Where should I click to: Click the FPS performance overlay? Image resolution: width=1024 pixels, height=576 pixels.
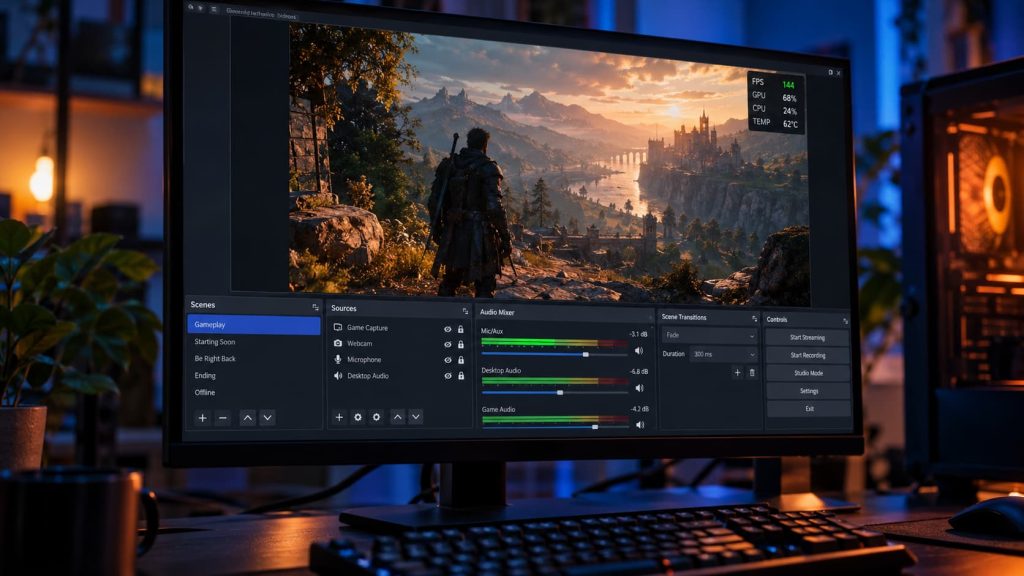(x=776, y=103)
